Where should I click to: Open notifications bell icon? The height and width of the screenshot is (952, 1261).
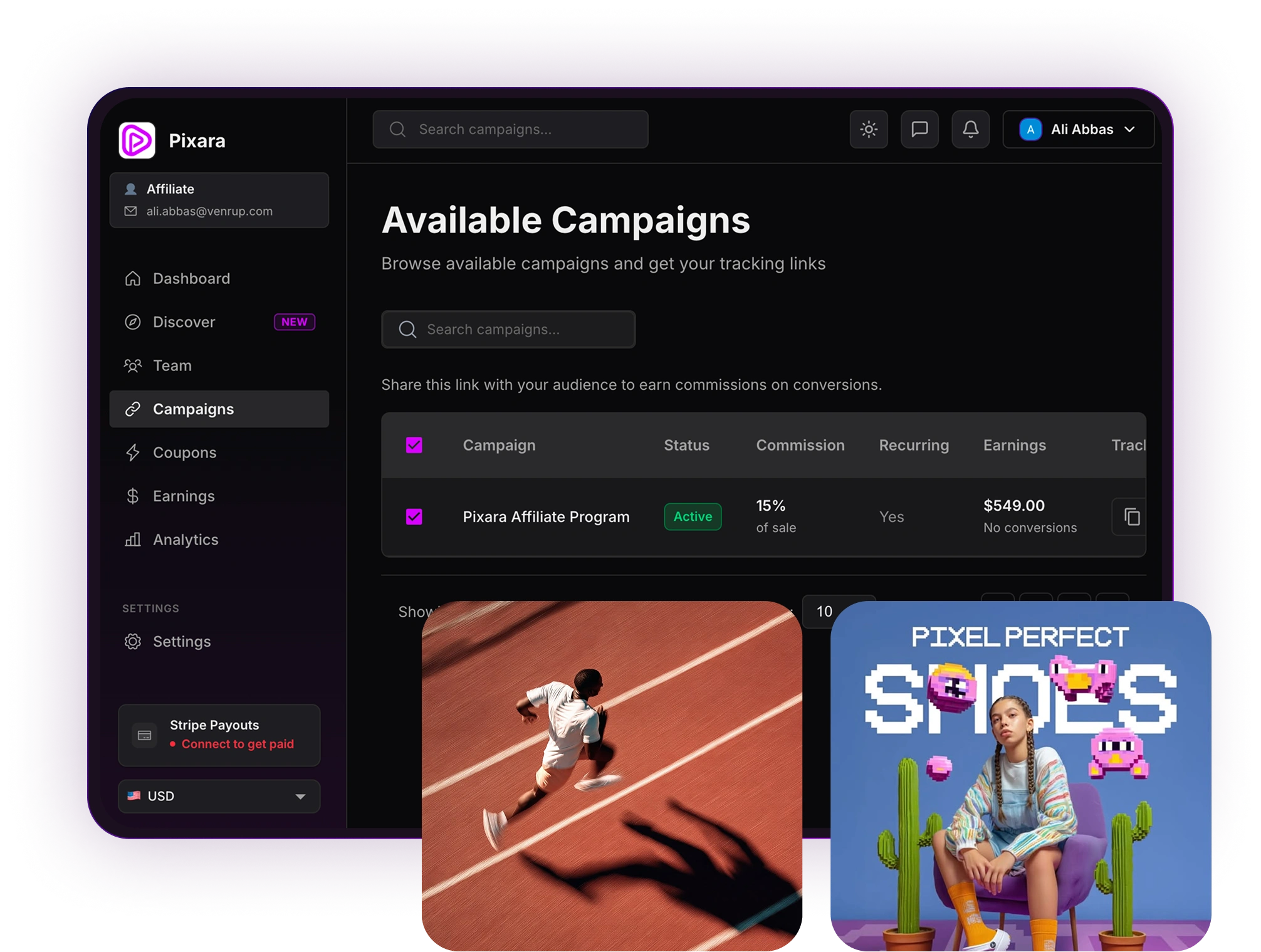click(x=970, y=129)
